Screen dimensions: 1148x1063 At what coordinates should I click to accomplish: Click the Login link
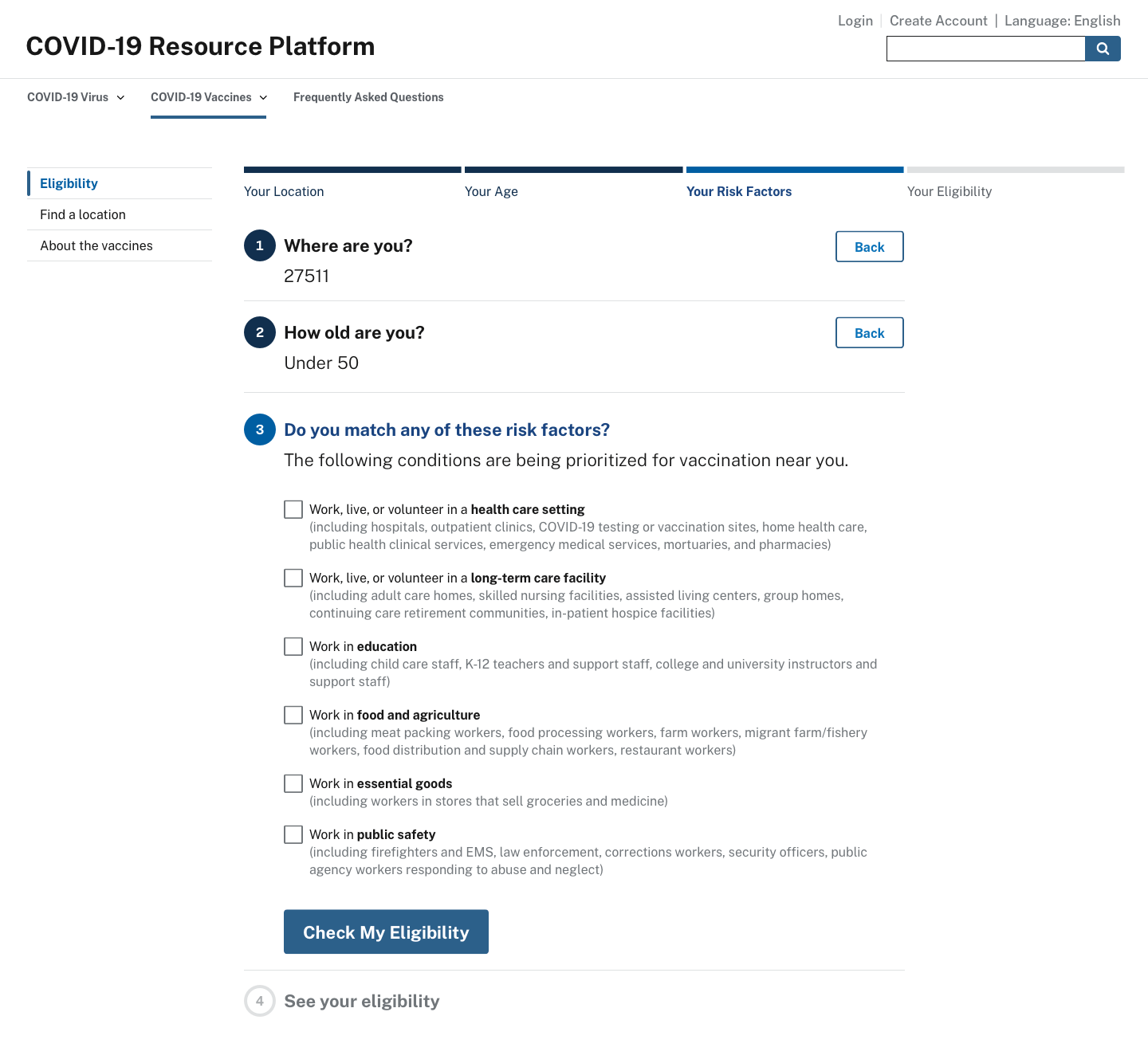(x=855, y=21)
